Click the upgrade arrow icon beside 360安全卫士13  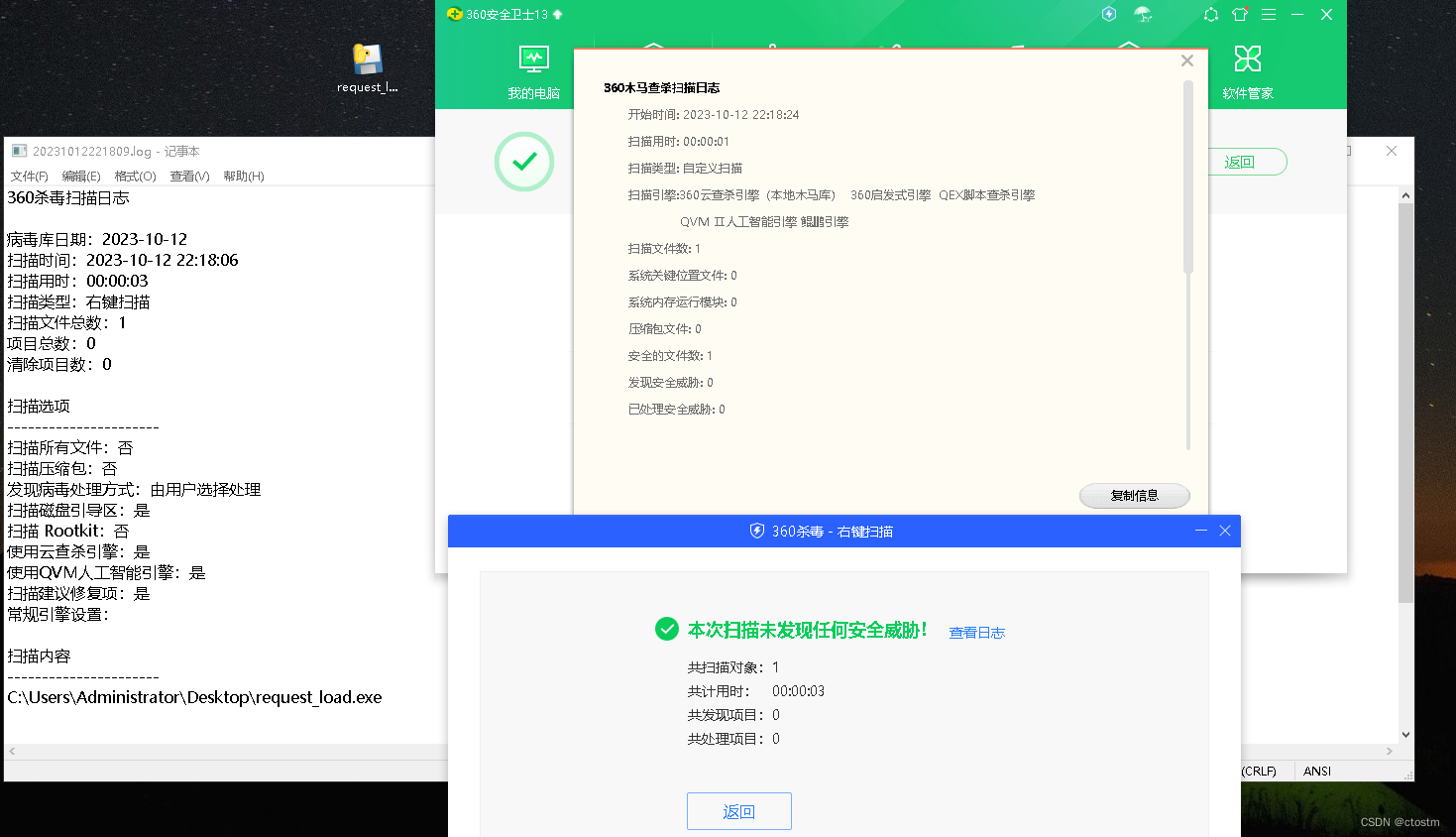[557, 14]
